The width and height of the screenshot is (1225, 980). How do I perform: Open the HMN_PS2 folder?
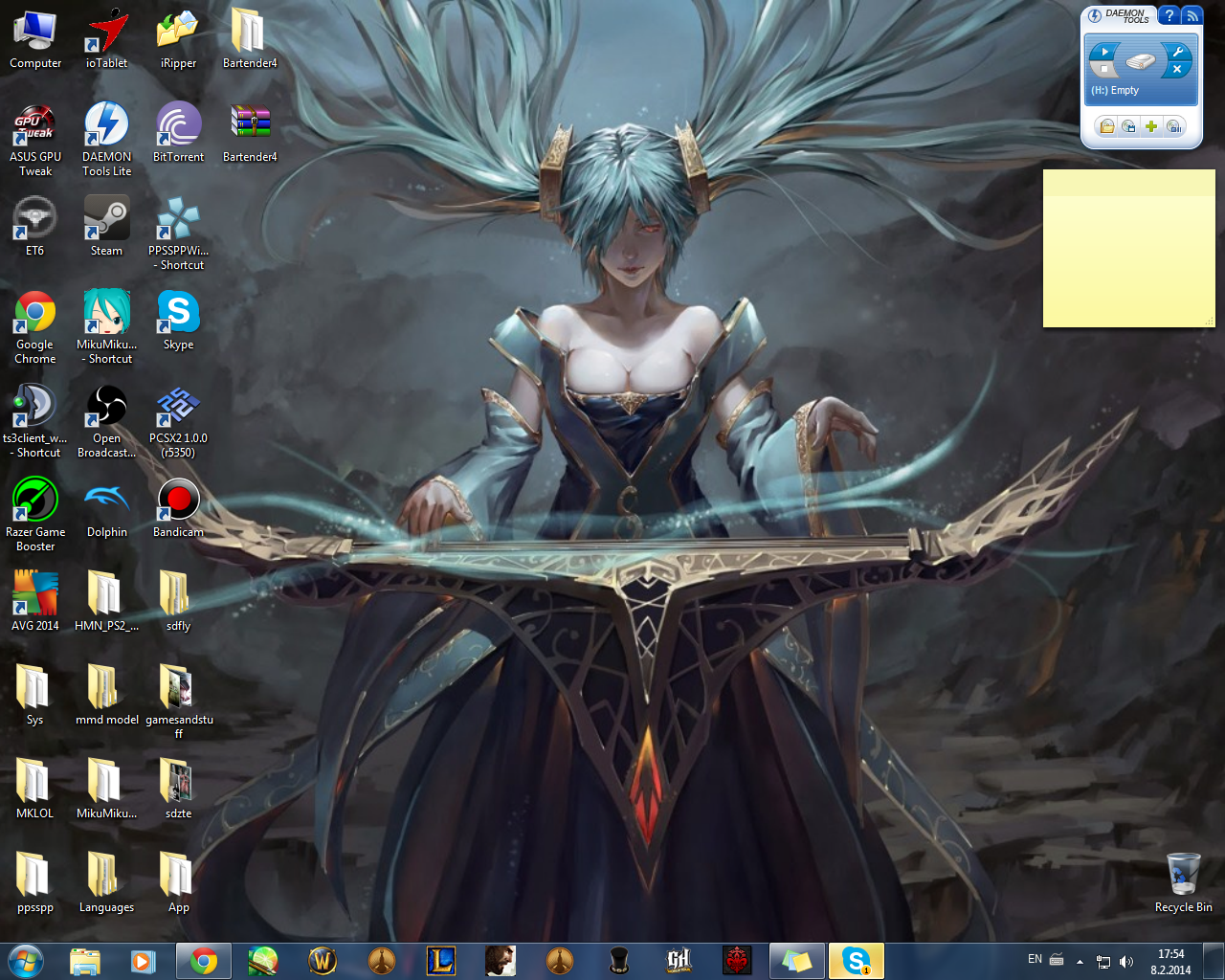106,601
